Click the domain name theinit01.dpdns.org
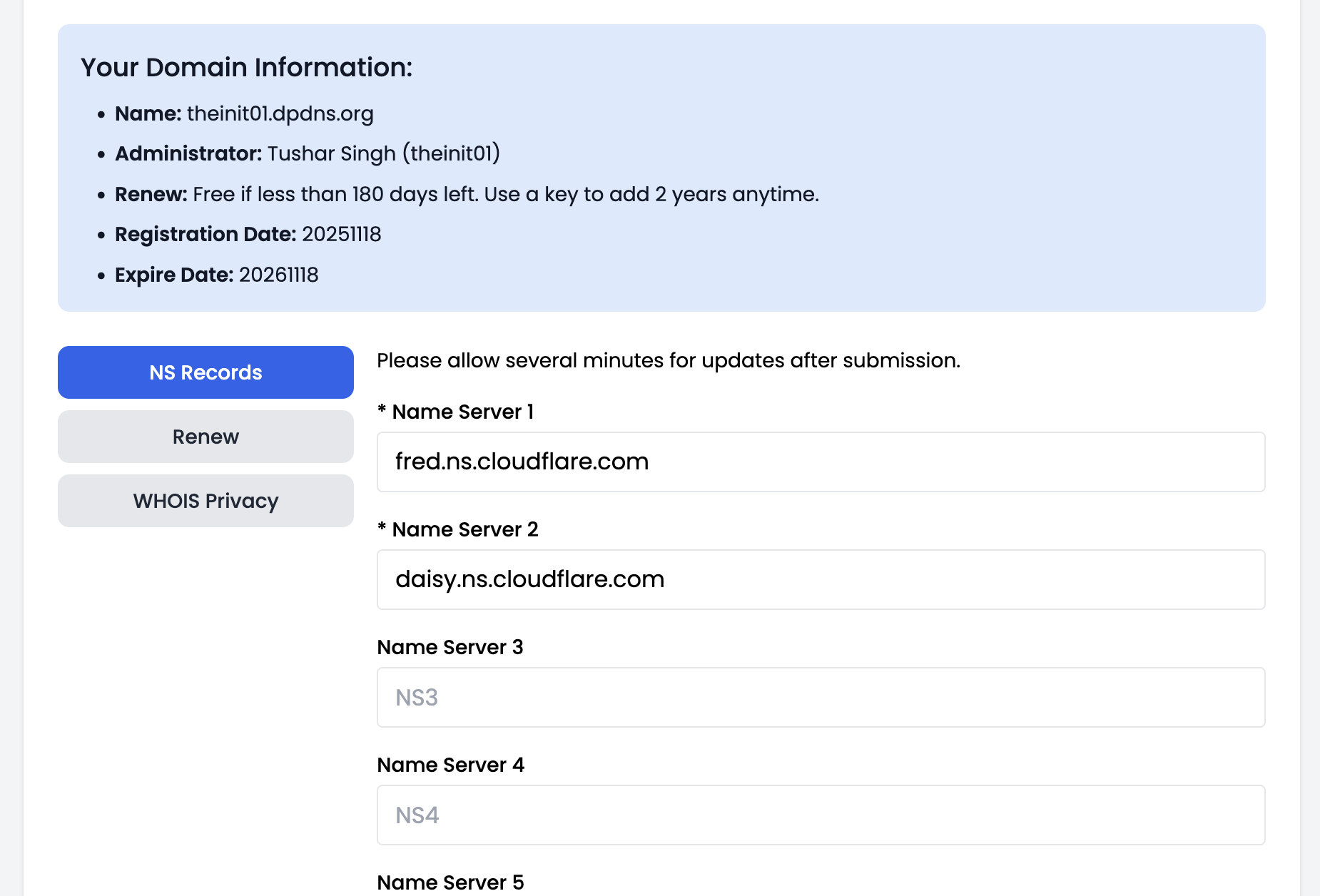 [x=280, y=113]
